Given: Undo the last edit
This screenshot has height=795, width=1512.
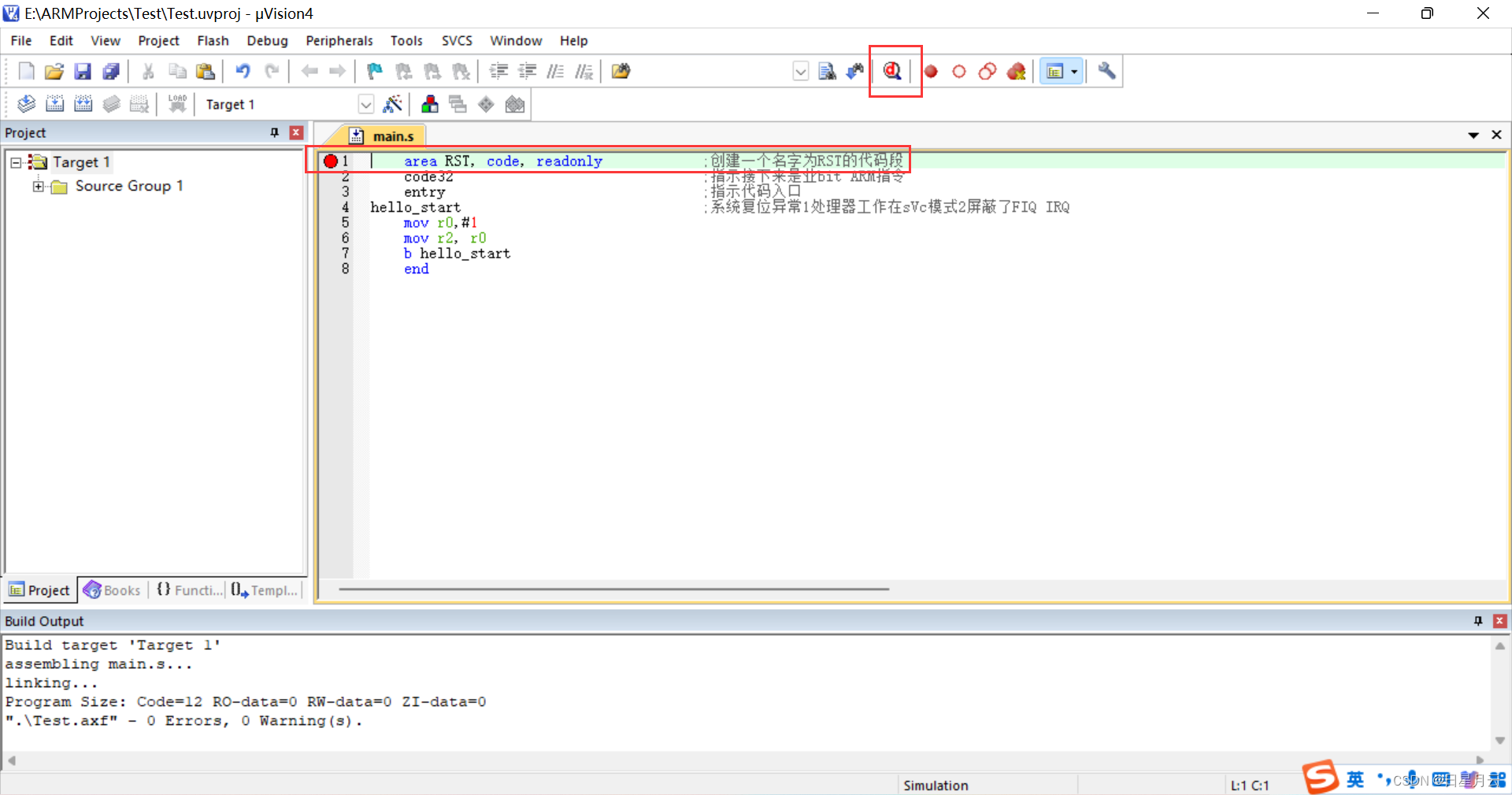Looking at the screenshot, I should 243,72.
